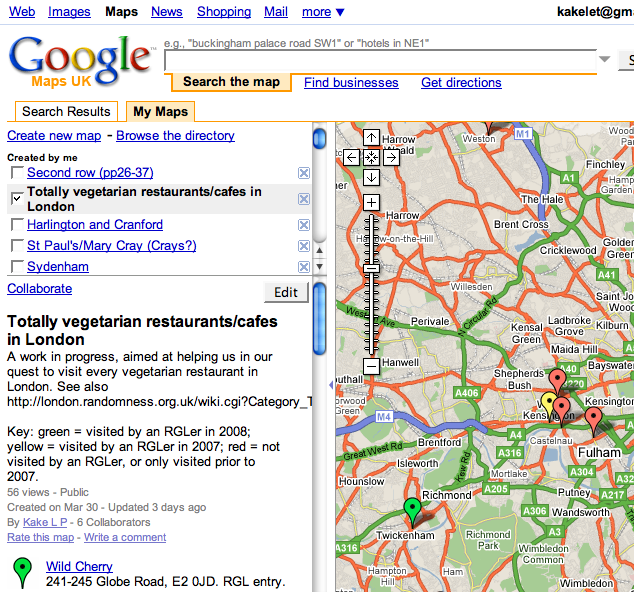Image resolution: width=634 pixels, height=592 pixels.
Task: Collapse the left panel using divider arrow
Action: (330, 385)
